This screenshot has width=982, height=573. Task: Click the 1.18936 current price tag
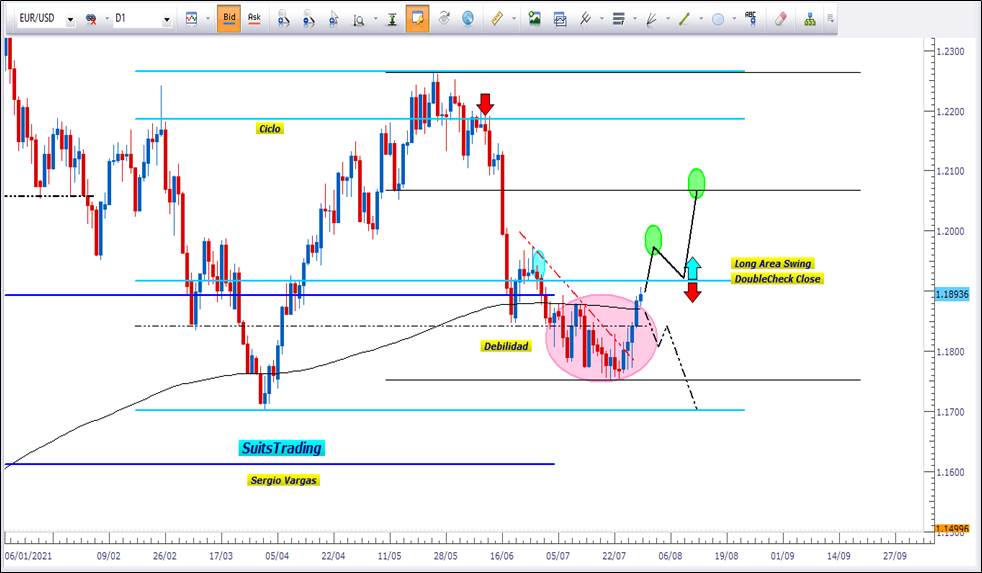(x=956, y=296)
